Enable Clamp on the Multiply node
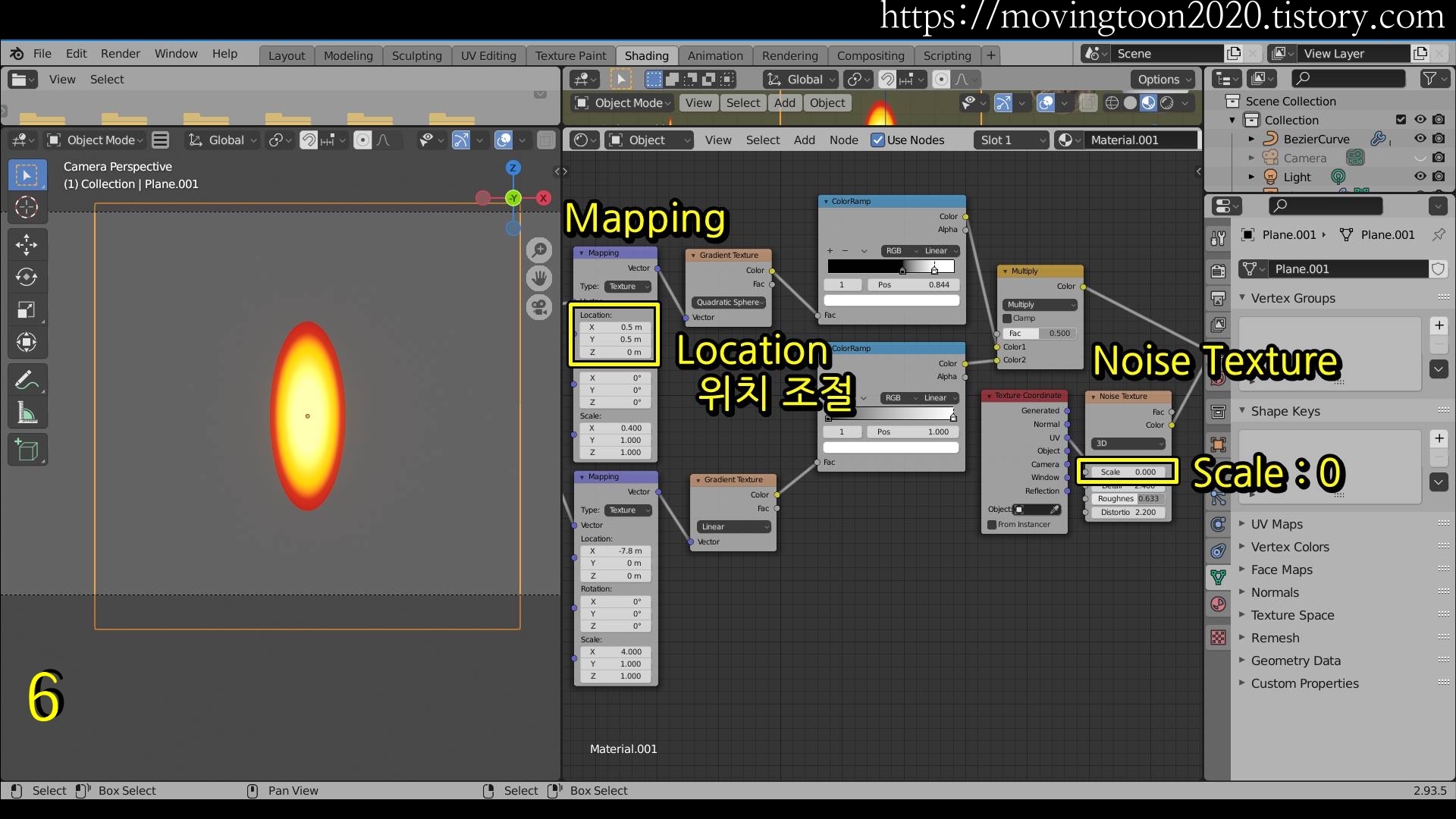The height and width of the screenshot is (819, 1456). [1007, 318]
